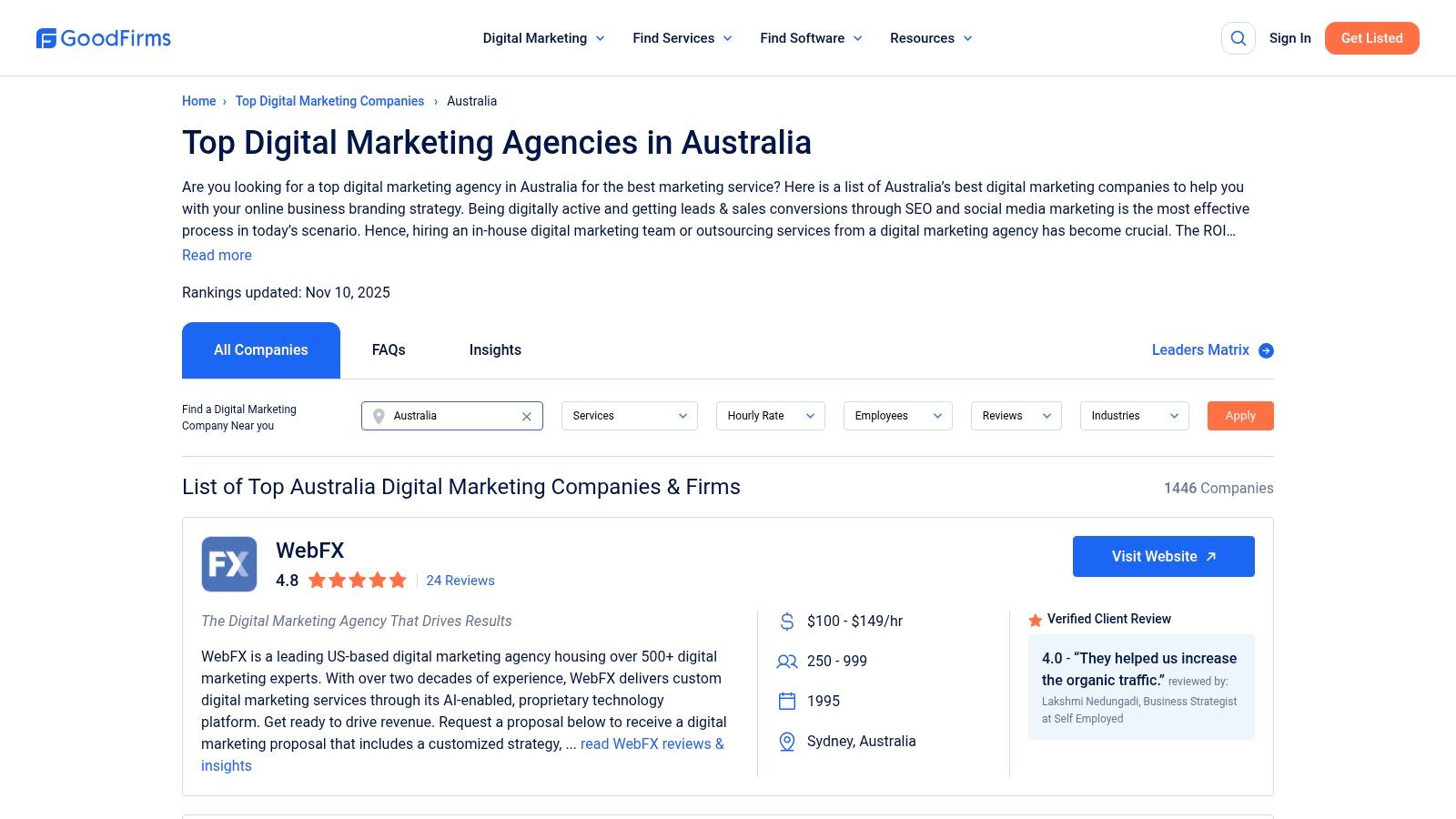Open the Industries filter dropdown

(x=1134, y=416)
